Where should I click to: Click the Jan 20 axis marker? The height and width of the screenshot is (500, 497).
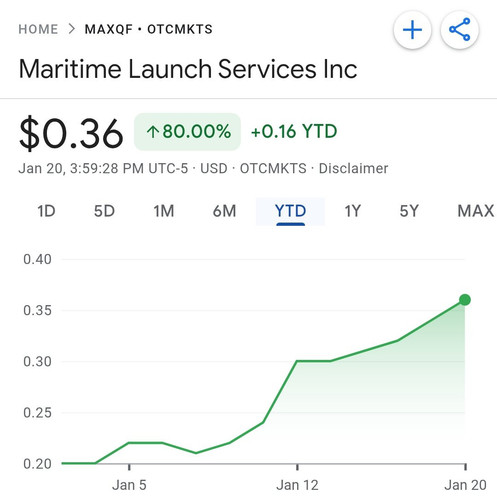pyautogui.click(x=466, y=485)
